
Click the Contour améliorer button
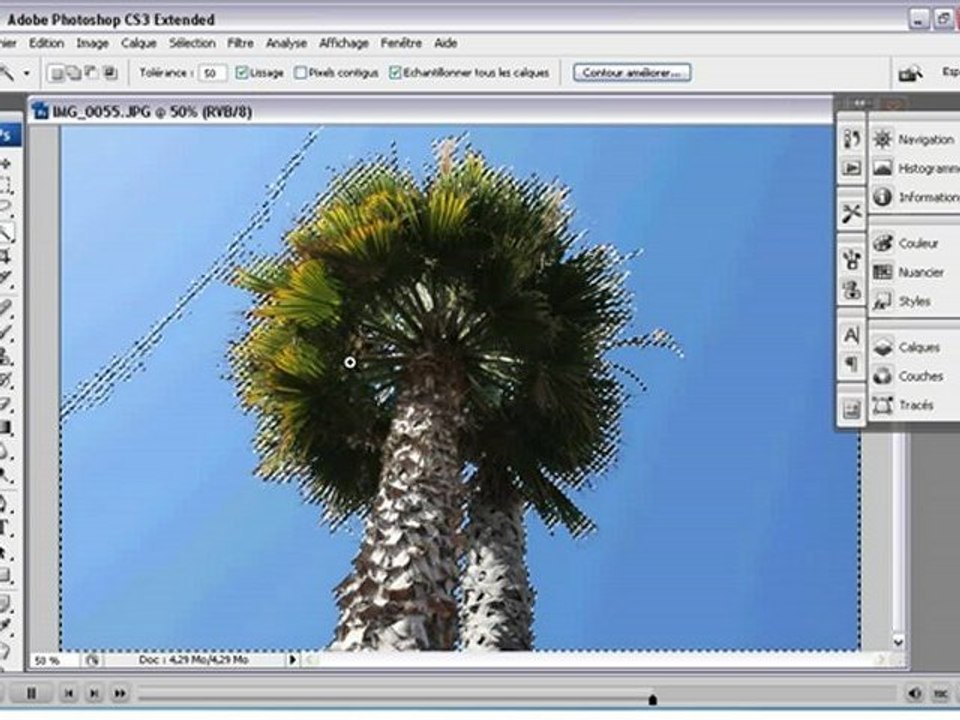click(632, 73)
